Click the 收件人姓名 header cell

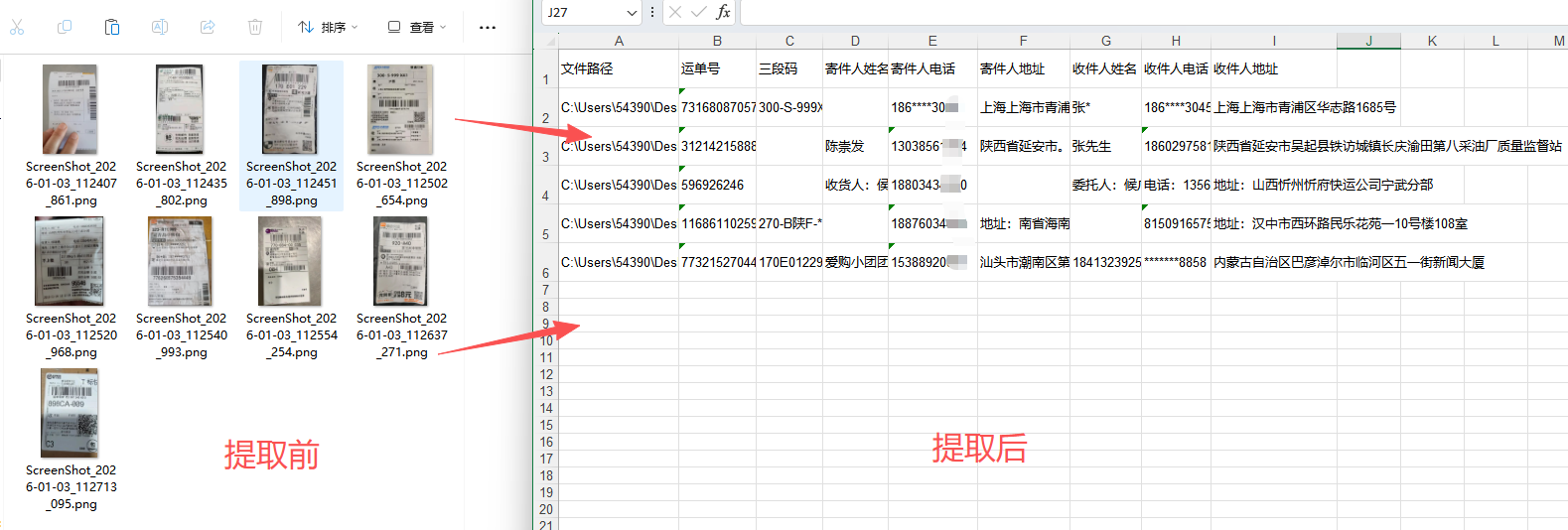point(1106,68)
